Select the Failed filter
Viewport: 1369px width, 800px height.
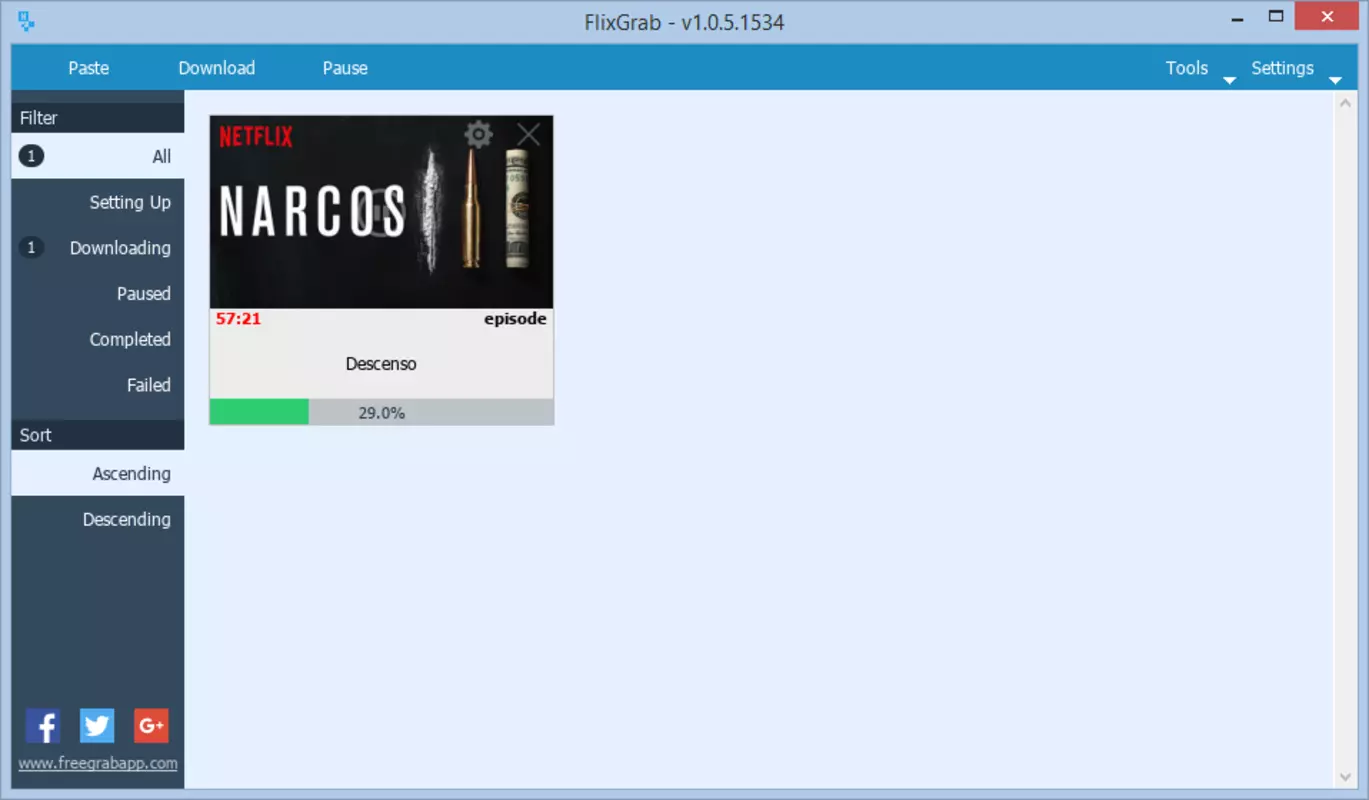click(x=98, y=385)
